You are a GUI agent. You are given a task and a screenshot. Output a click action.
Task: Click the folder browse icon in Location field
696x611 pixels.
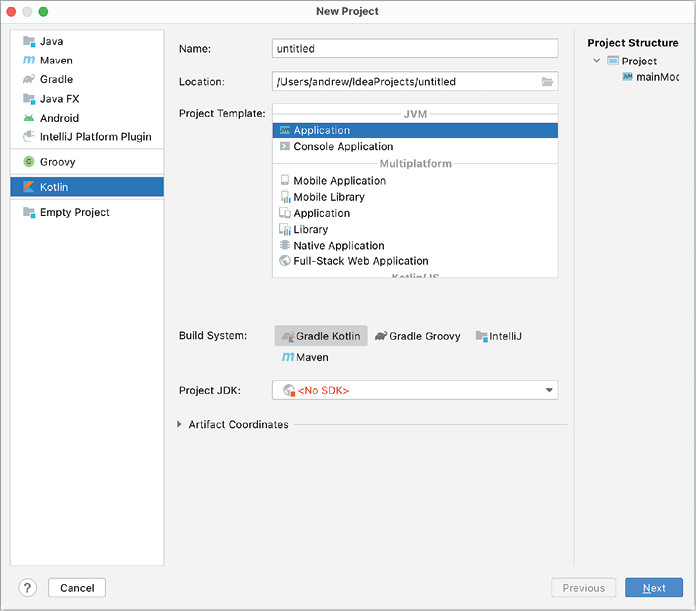click(547, 82)
